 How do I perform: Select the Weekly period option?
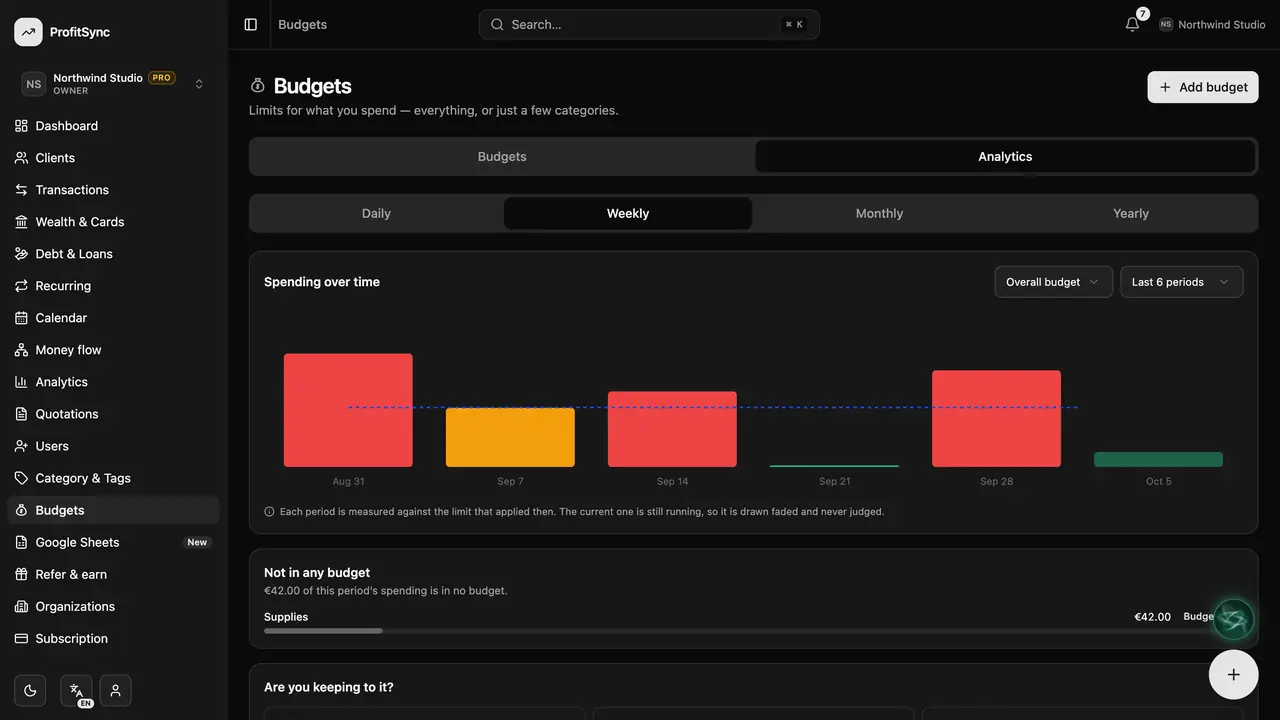pyautogui.click(x=628, y=213)
